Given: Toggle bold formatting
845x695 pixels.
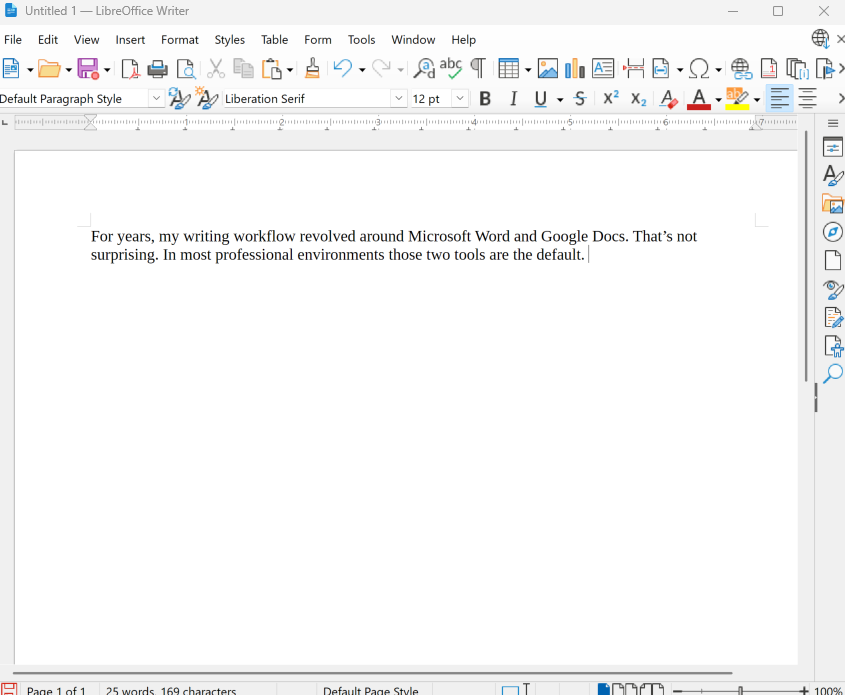Looking at the screenshot, I should click(x=485, y=99).
